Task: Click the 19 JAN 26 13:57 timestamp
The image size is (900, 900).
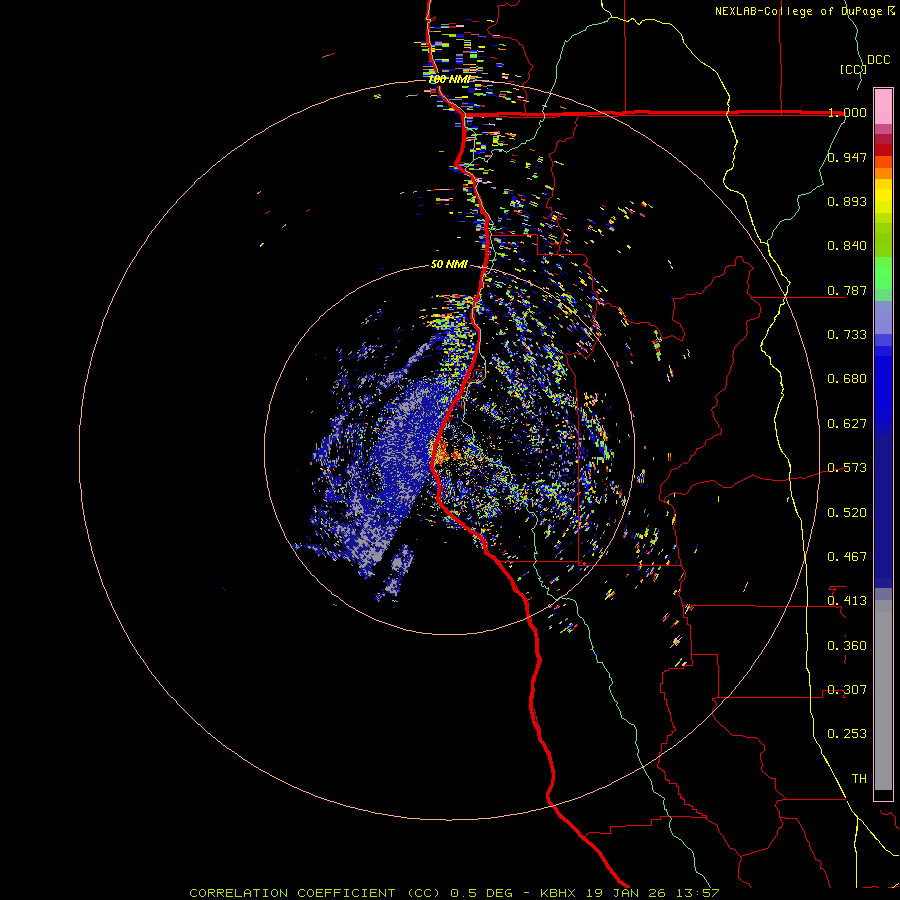Action: click(x=653, y=893)
